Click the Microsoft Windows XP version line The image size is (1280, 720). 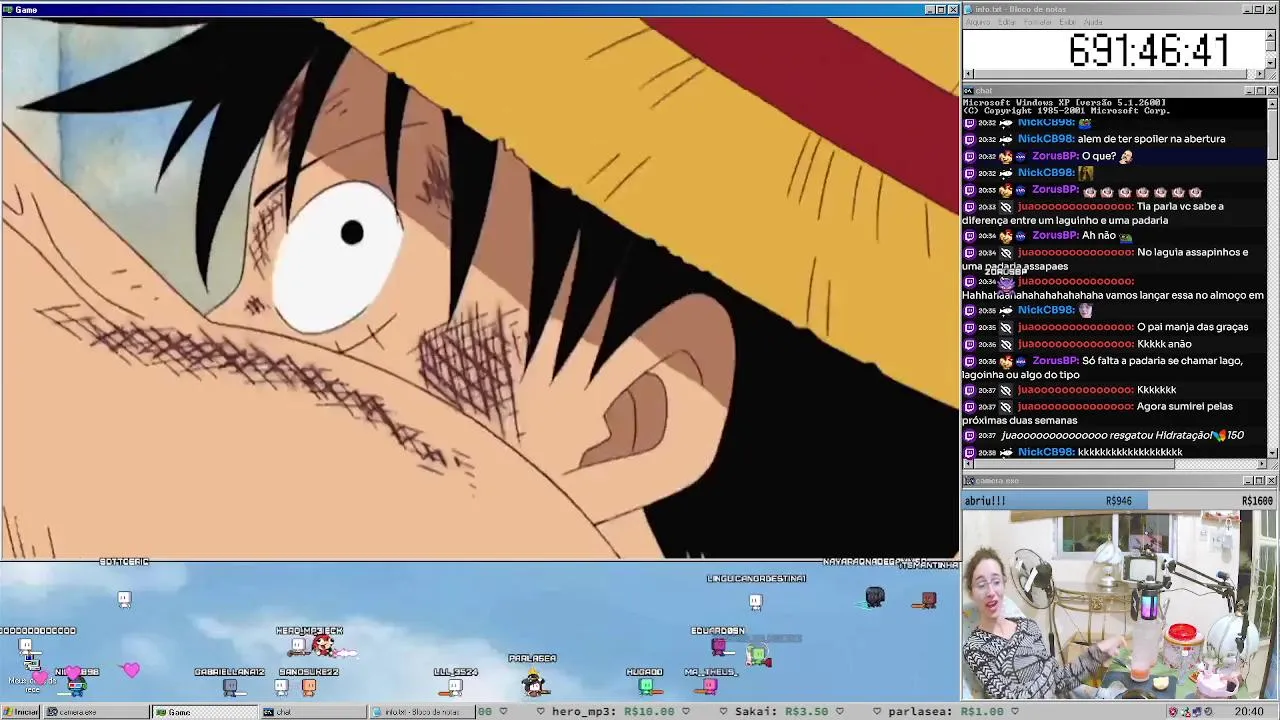[x=1064, y=102]
